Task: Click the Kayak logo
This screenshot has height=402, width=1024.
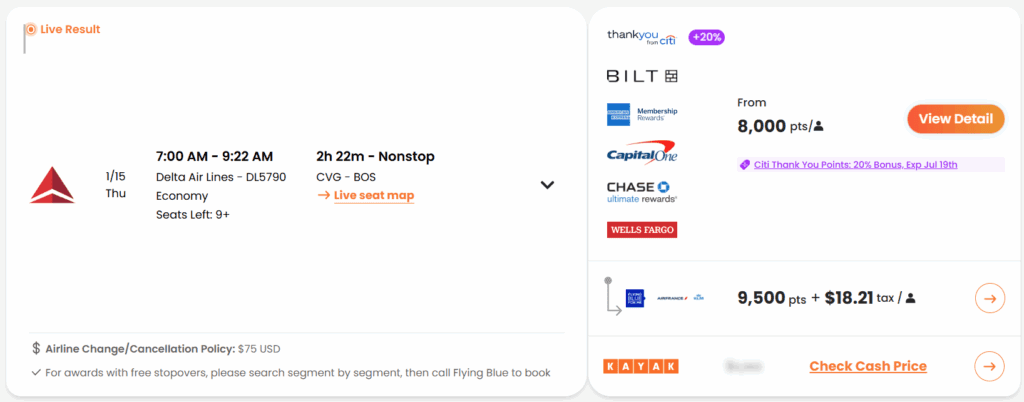Action: (x=641, y=366)
